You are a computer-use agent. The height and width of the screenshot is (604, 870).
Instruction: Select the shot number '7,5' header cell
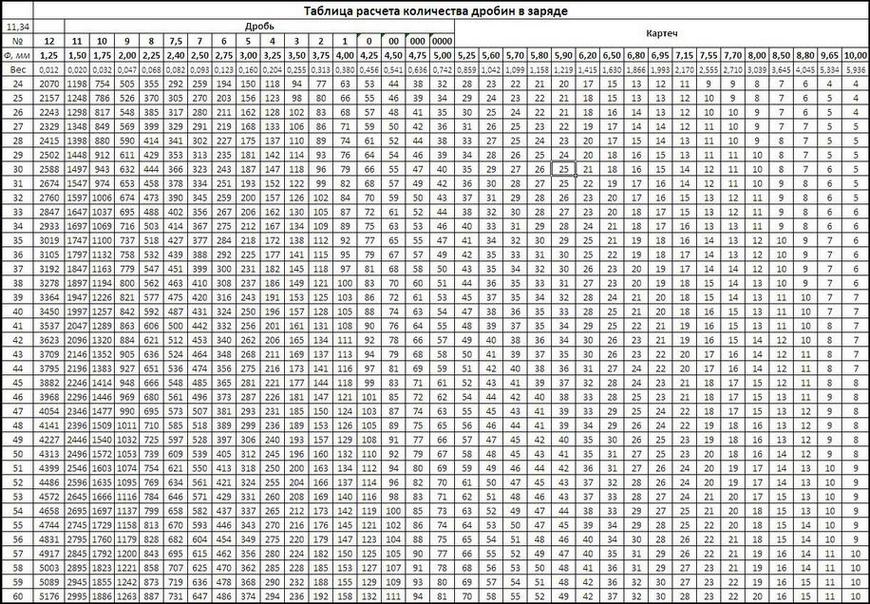pos(176,40)
